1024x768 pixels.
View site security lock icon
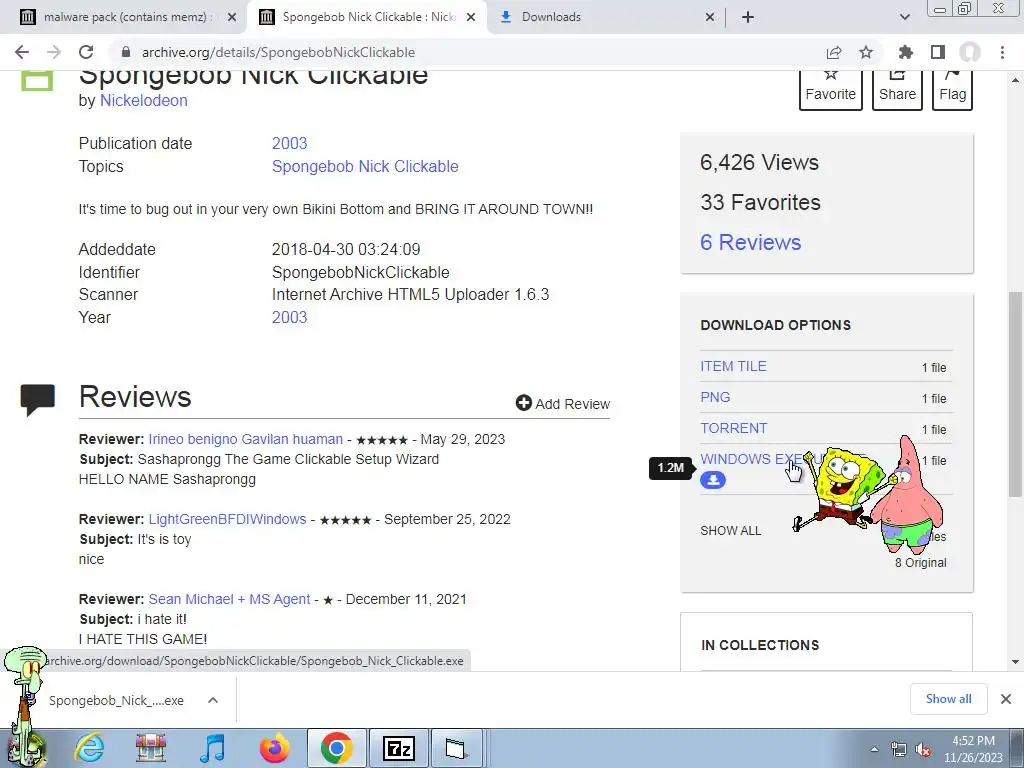125,52
